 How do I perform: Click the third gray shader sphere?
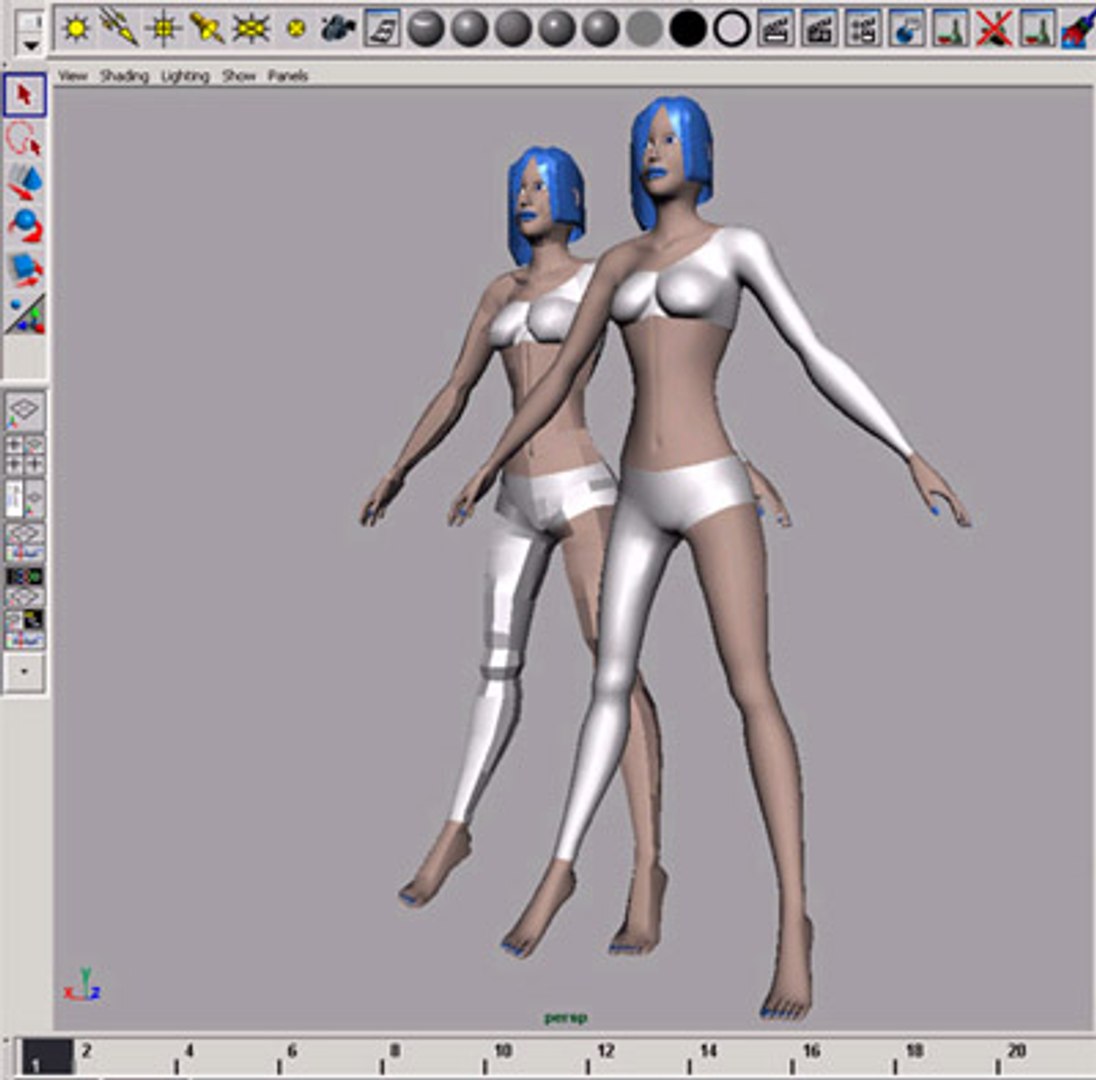(513, 29)
